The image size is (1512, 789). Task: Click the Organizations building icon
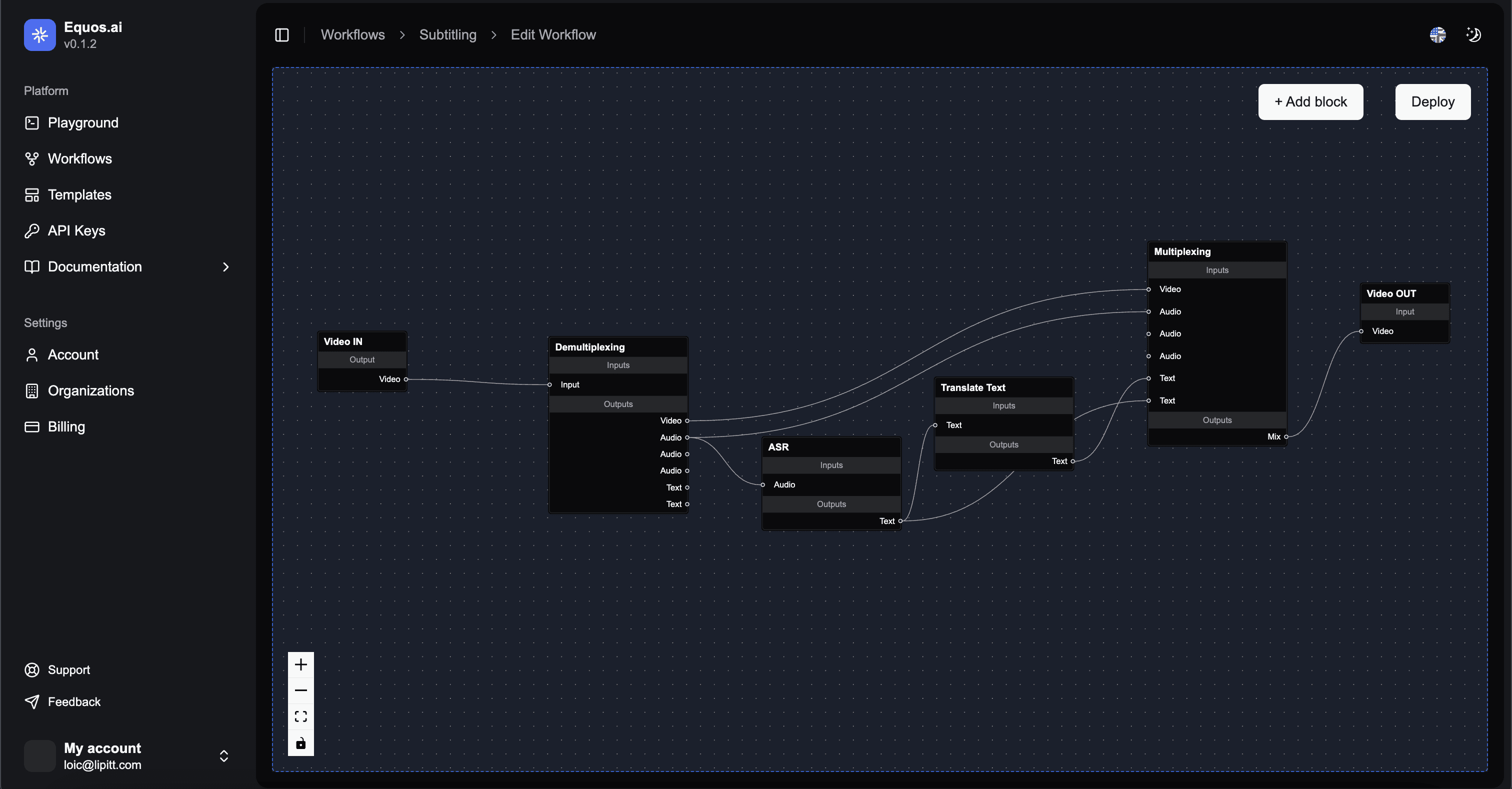(x=31, y=391)
